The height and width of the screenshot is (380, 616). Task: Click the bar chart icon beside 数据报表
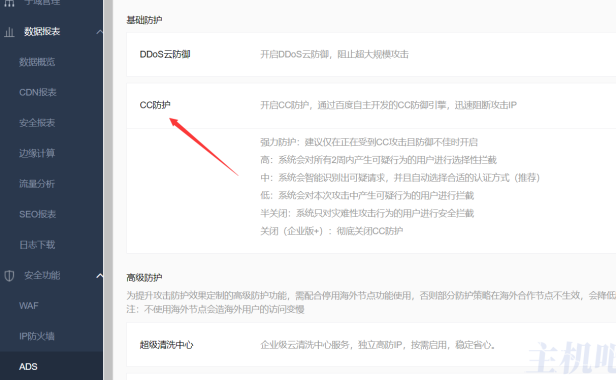tap(9, 32)
